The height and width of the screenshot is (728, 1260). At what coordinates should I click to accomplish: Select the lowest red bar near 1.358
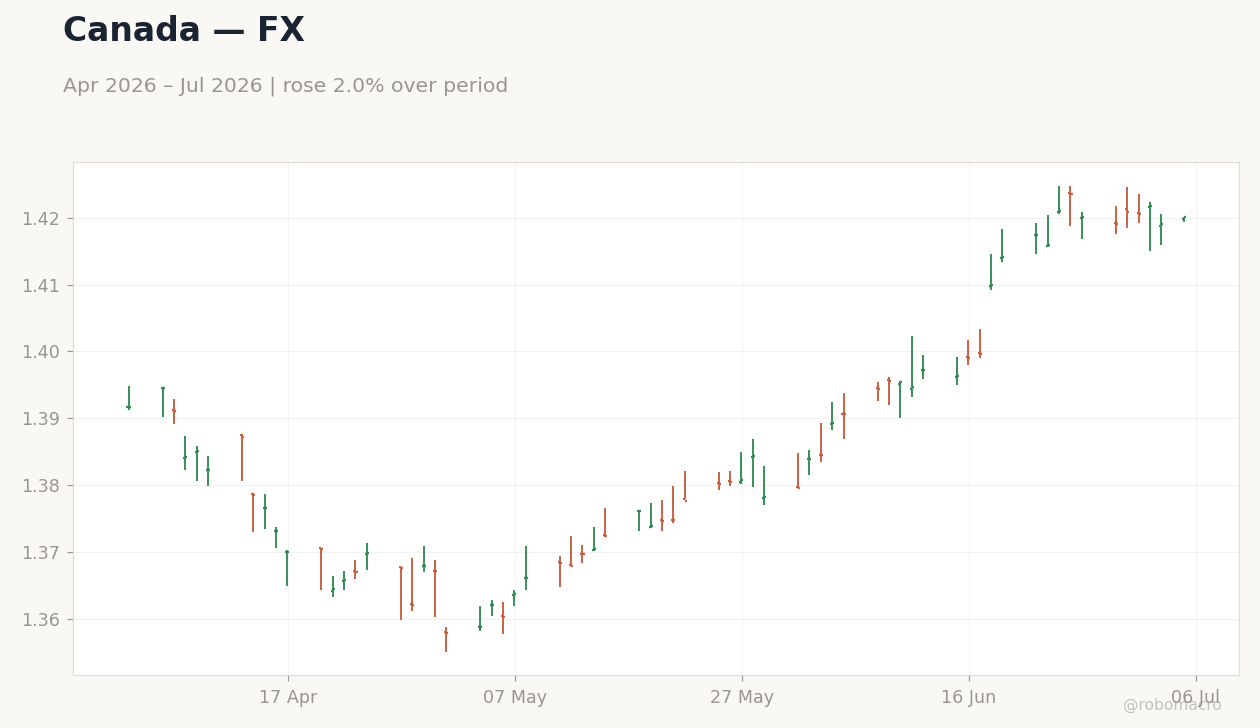[446, 640]
